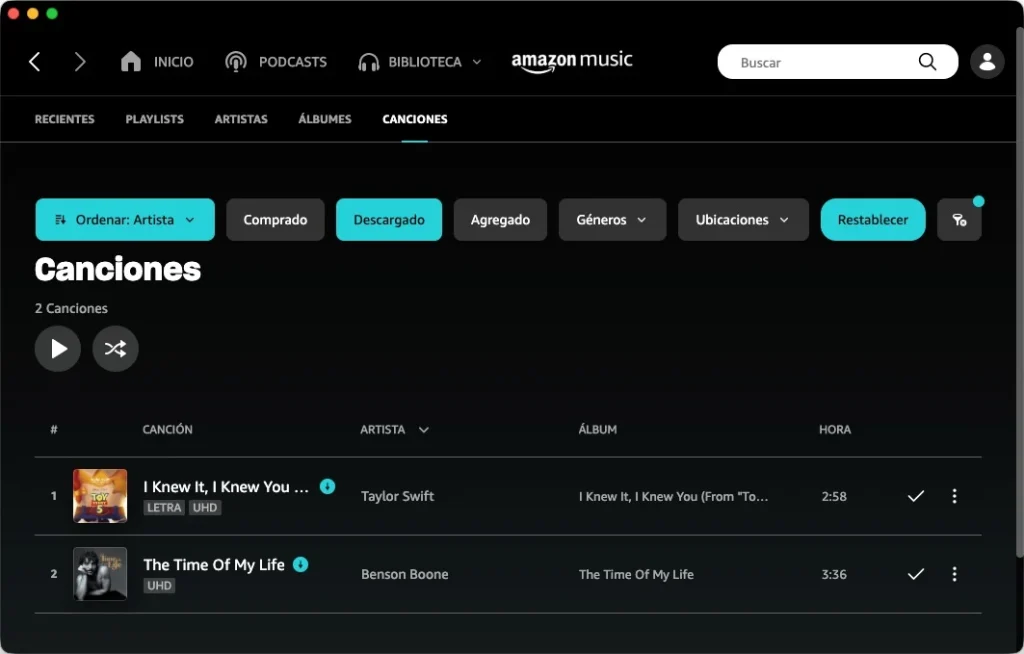Screen dimensions: 1024x654
Task: Minimize the window with yellow button
Action: (33, 14)
